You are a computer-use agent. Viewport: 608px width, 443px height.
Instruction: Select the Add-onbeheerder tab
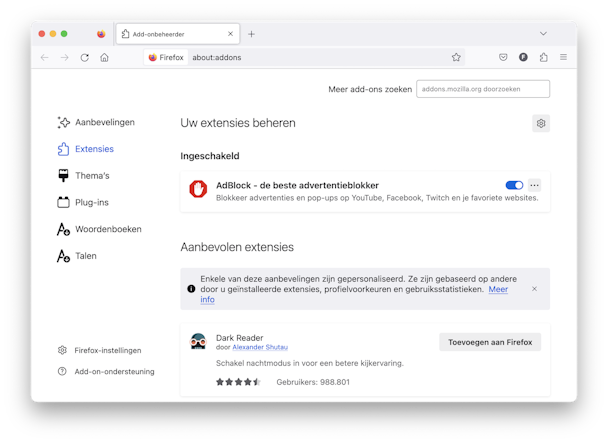pos(178,34)
